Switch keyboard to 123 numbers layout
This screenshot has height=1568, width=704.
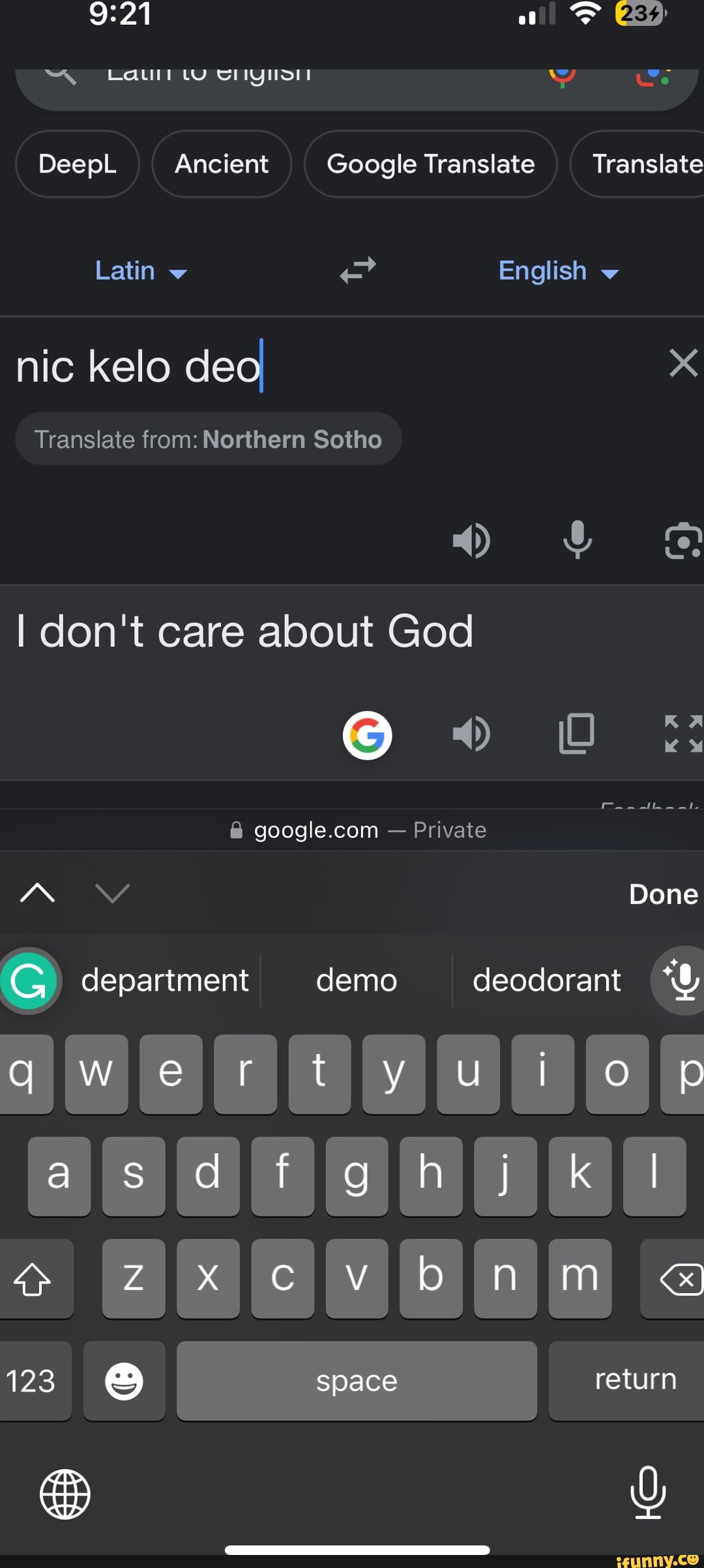[31, 1380]
